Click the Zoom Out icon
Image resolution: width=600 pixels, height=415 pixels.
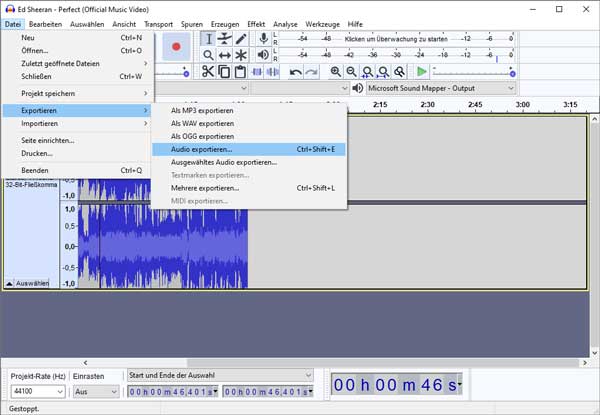pos(351,72)
